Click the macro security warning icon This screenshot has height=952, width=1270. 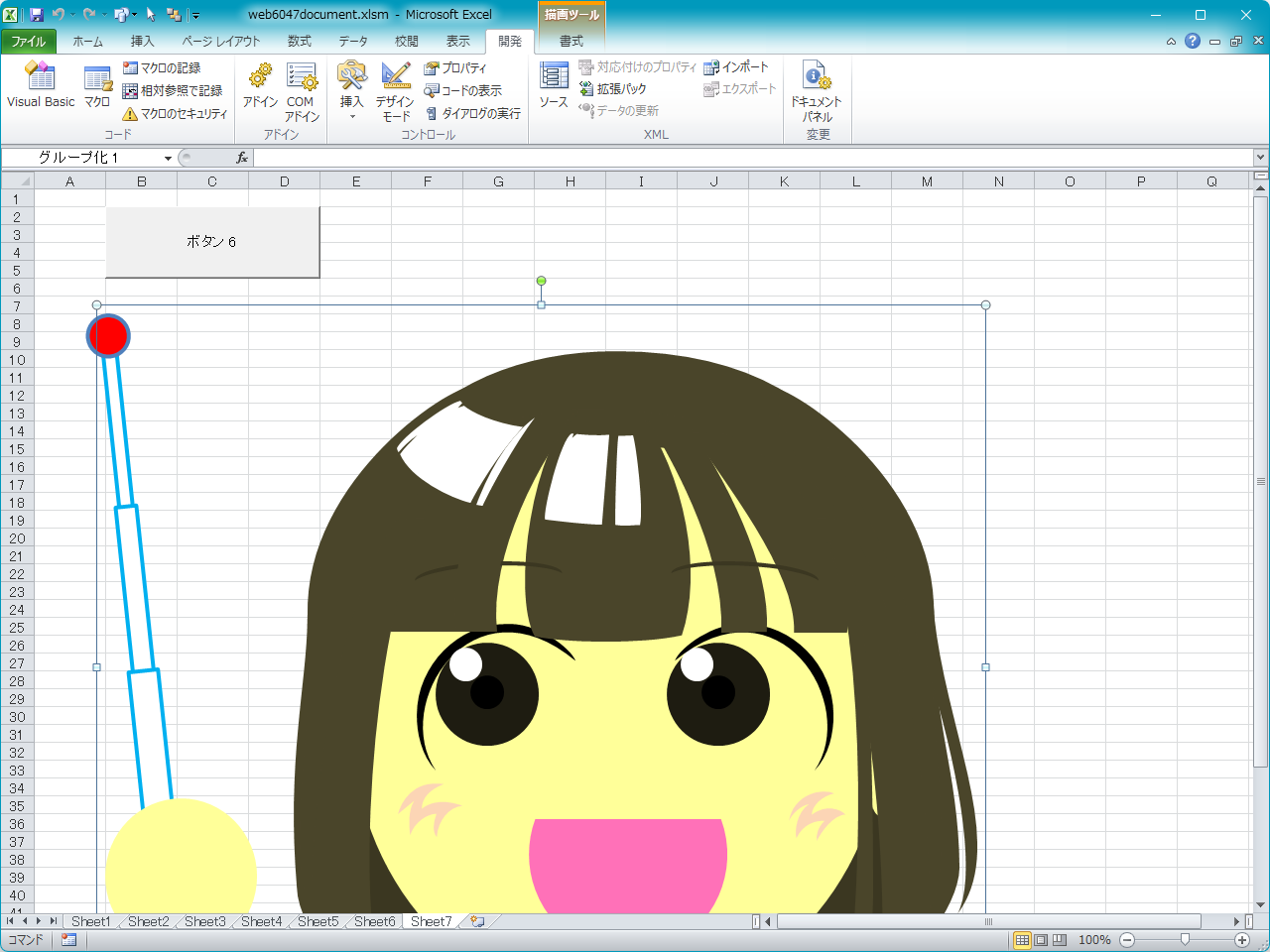130,114
